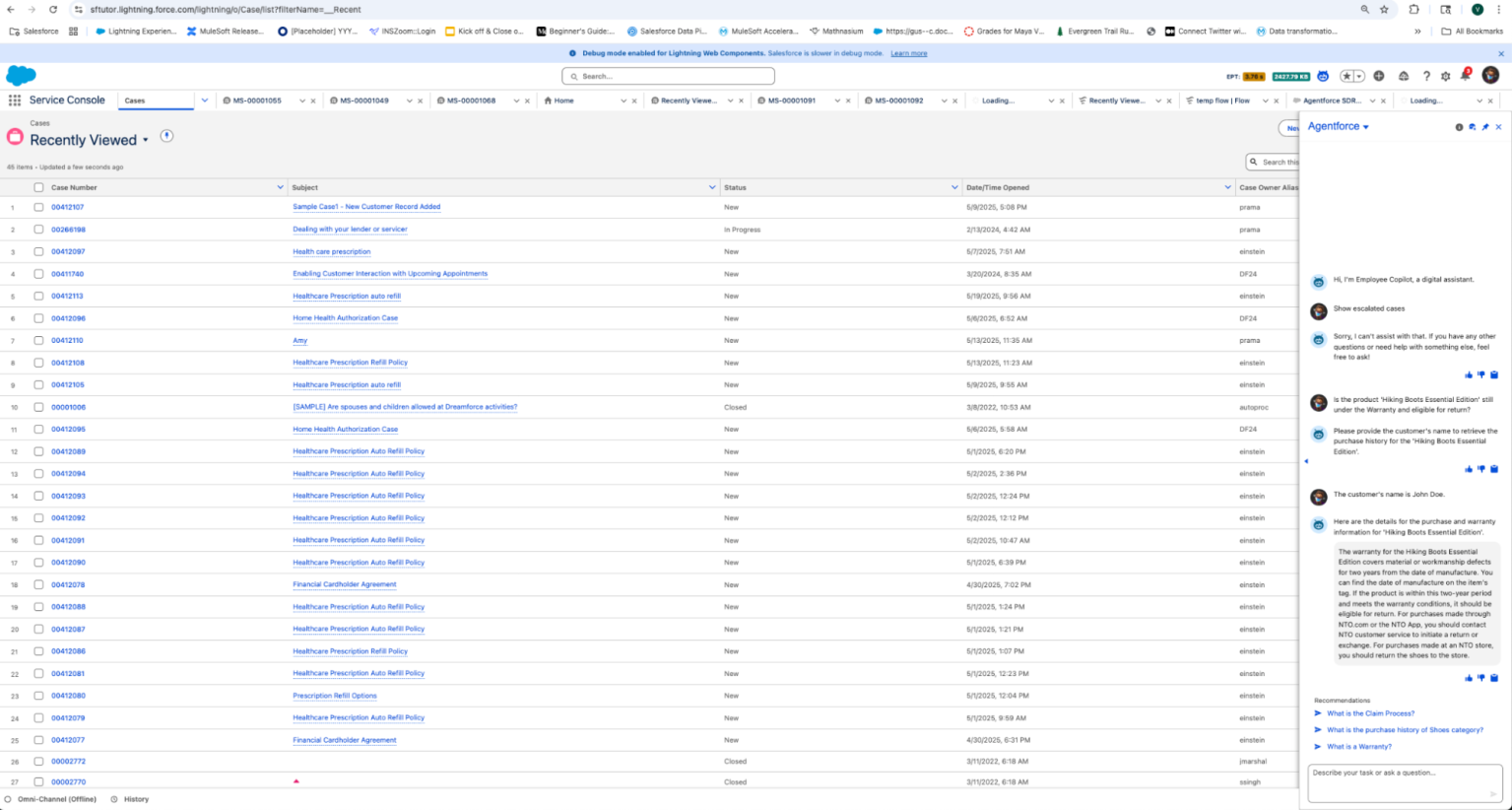Pin the Agentforce panel
The width and height of the screenshot is (1512, 810).
coord(1485,127)
